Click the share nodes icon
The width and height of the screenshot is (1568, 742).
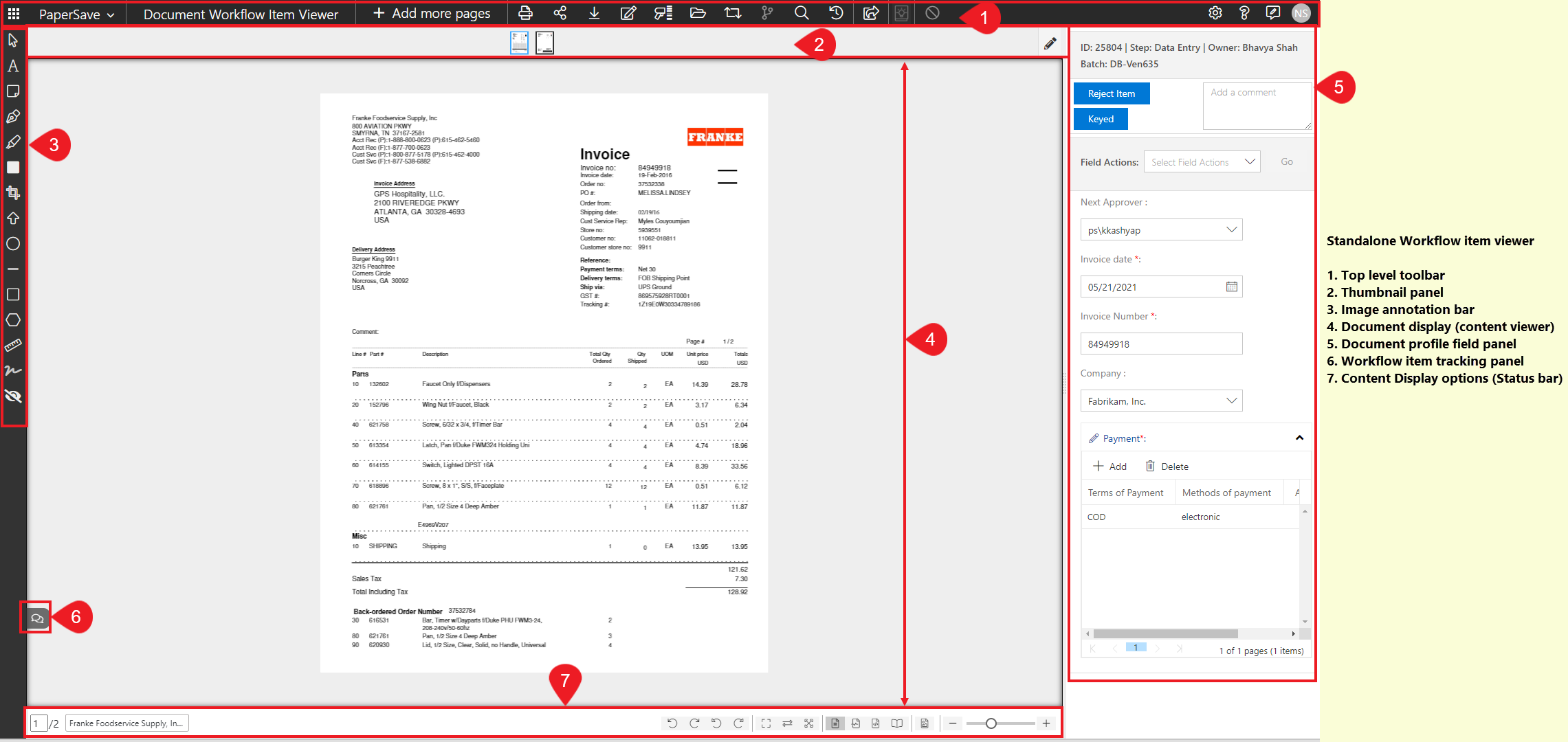coord(560,13)
